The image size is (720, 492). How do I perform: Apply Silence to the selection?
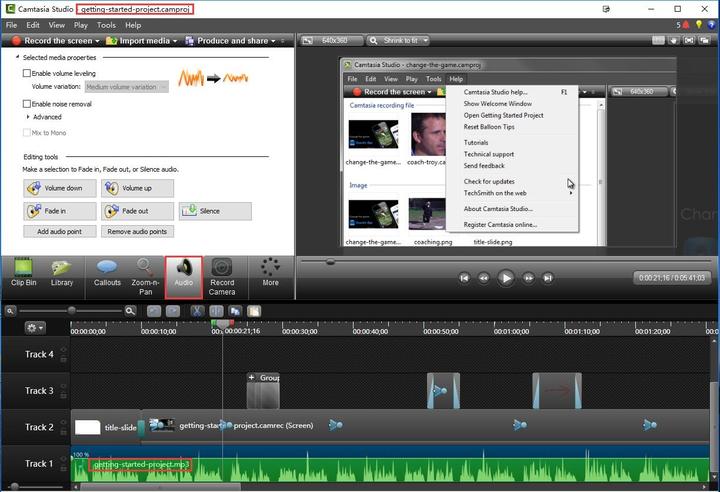(215, 211)
